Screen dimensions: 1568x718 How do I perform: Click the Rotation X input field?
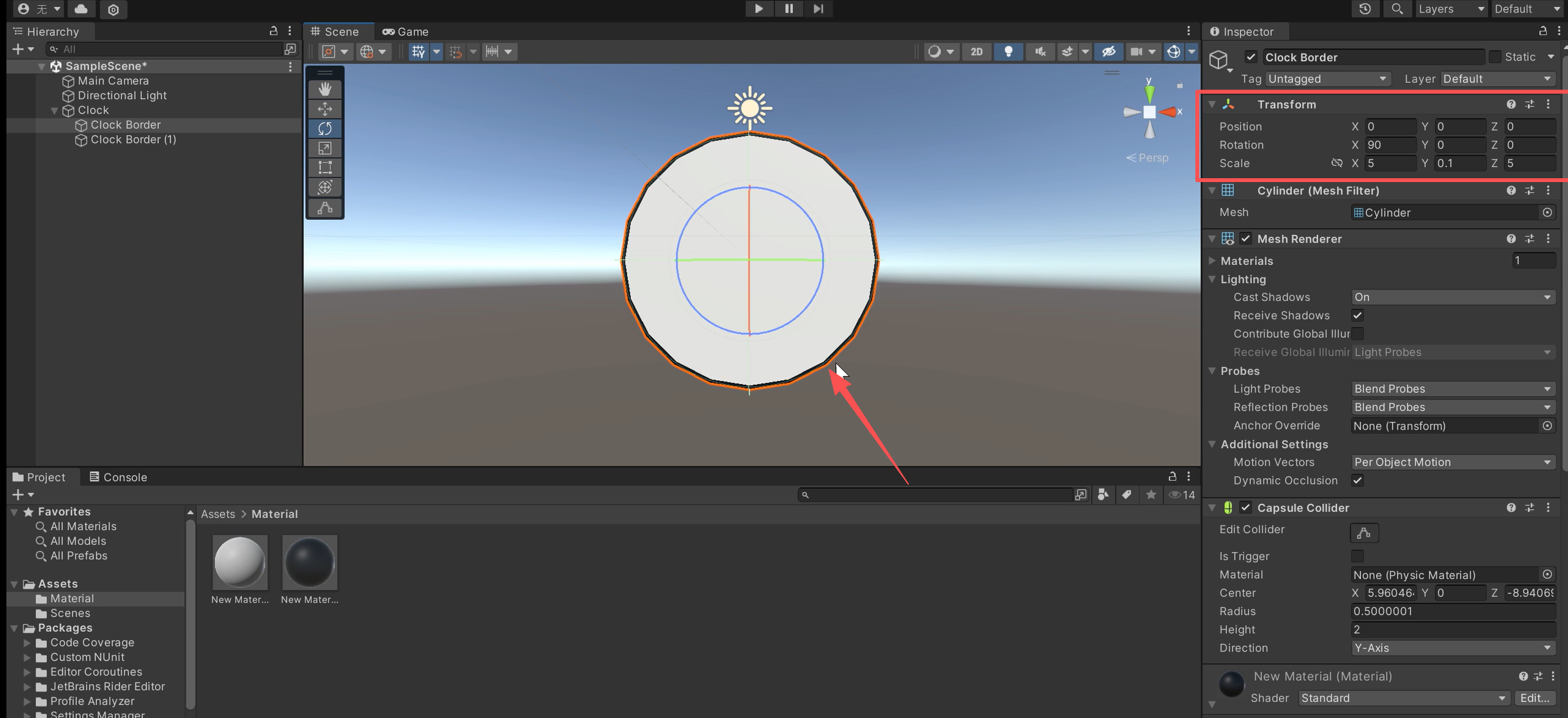pos(1390,145)
